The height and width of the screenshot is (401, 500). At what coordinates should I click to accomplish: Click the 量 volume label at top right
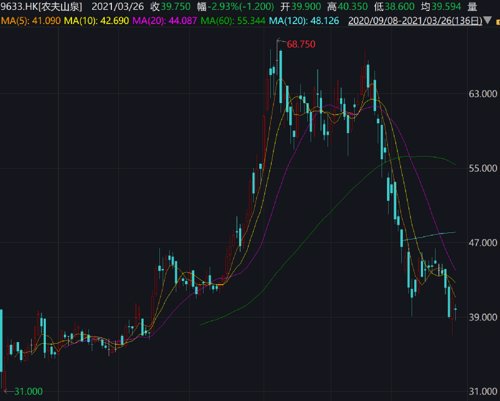(x=472, y=6)
